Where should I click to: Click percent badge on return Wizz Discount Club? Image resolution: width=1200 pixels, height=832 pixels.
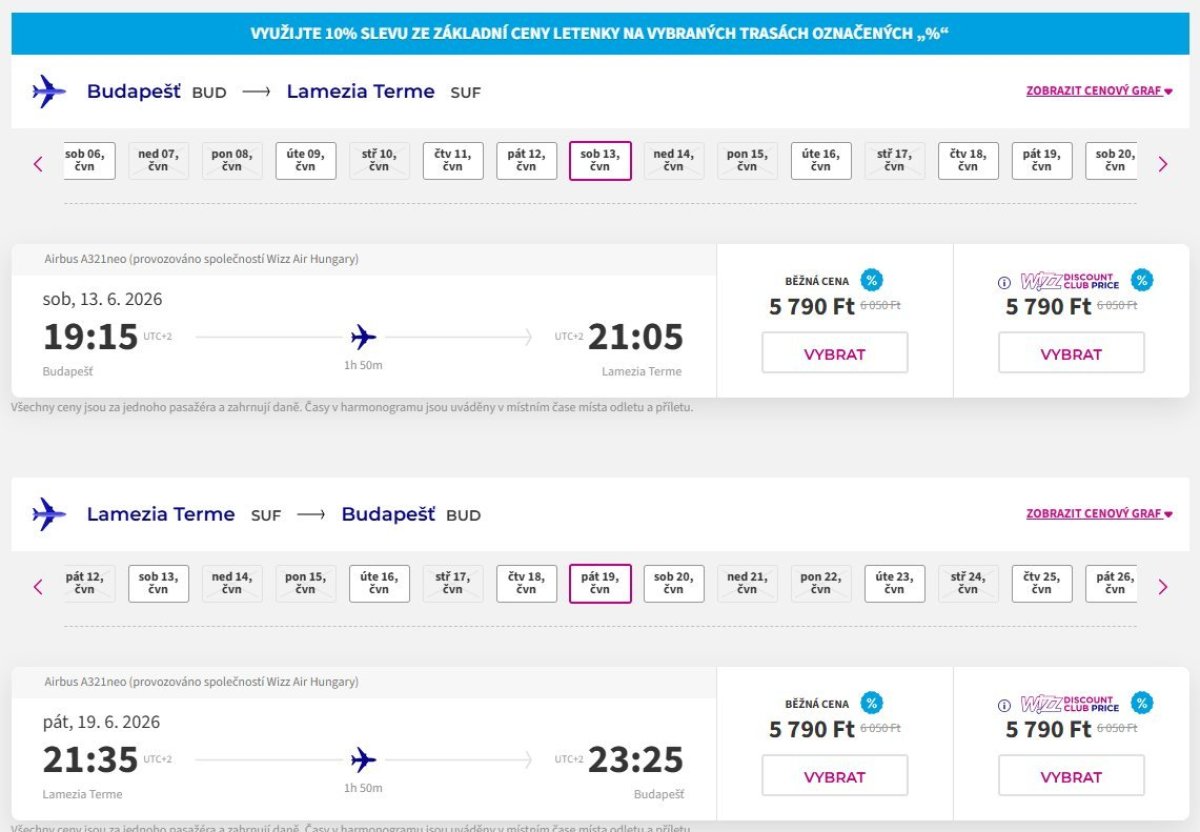(x=1142, y=703)
